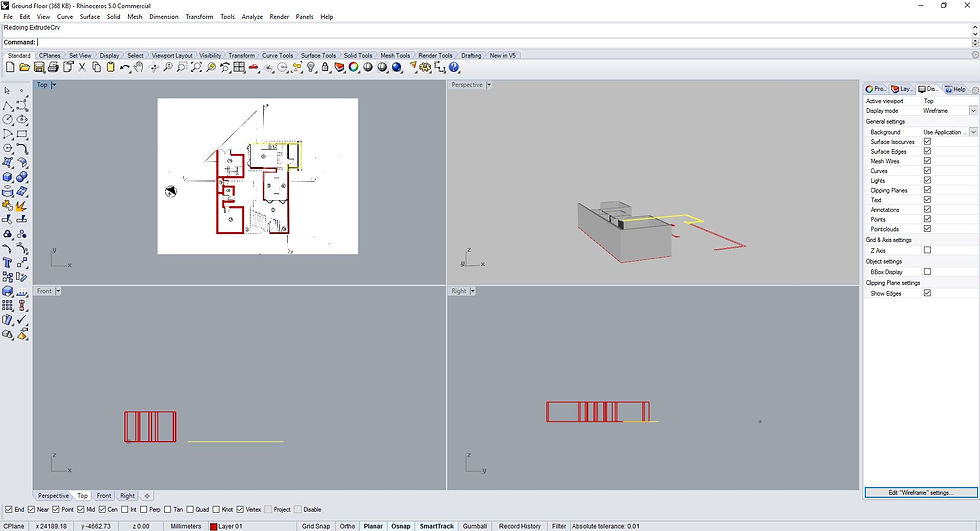The width and height of the screenshot is (980, 531).
Task: Open the Top viewport title dropdown arrow
Action: 54,85
